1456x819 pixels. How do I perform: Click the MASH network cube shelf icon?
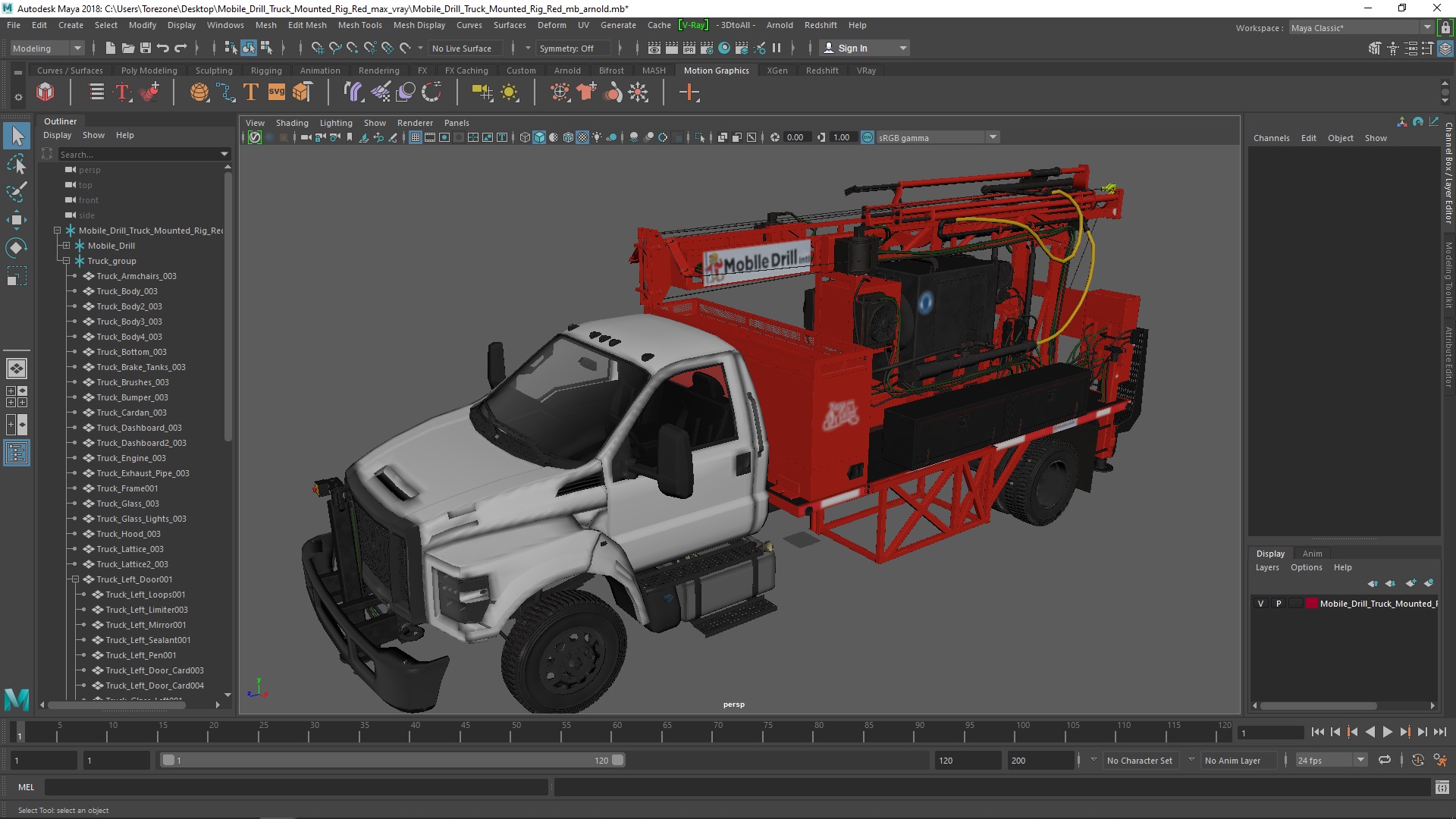[x=45, y=93]
